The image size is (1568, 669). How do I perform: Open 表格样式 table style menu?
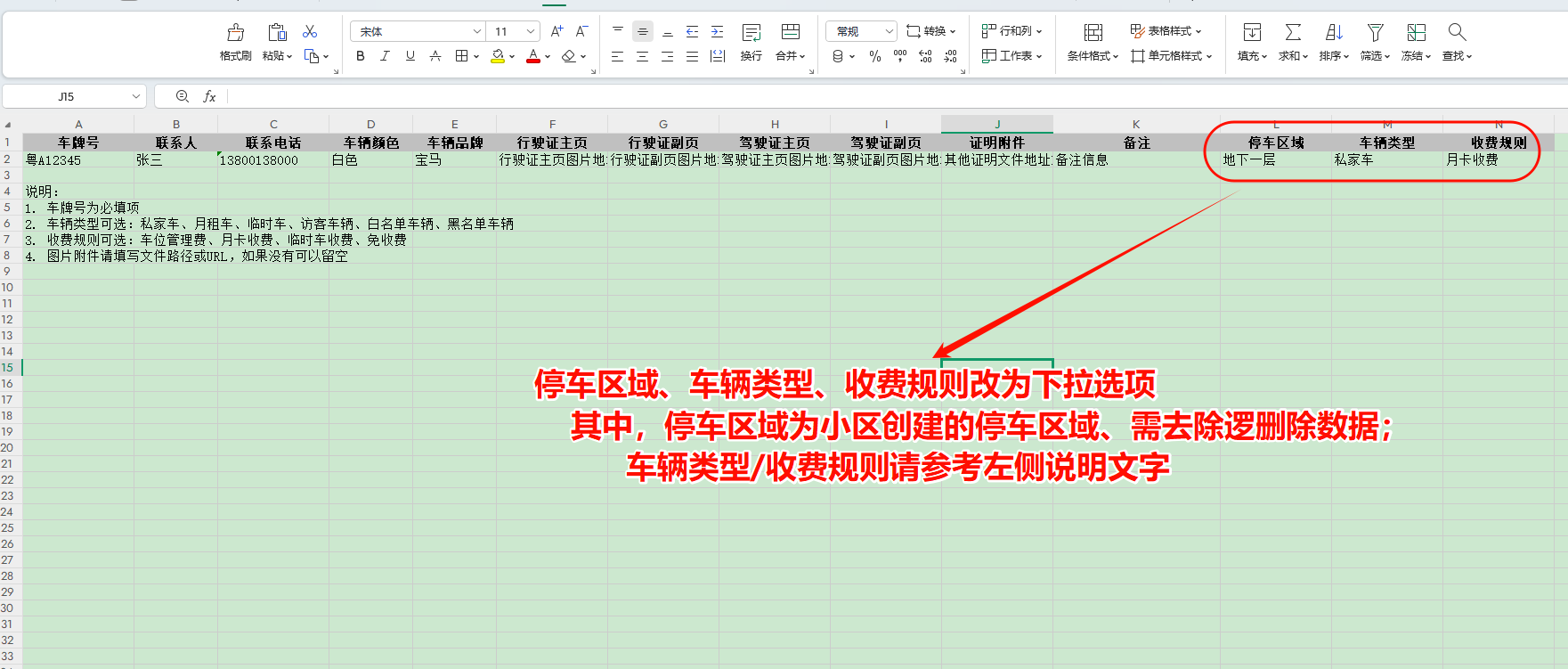click(x=1166, y=31)
